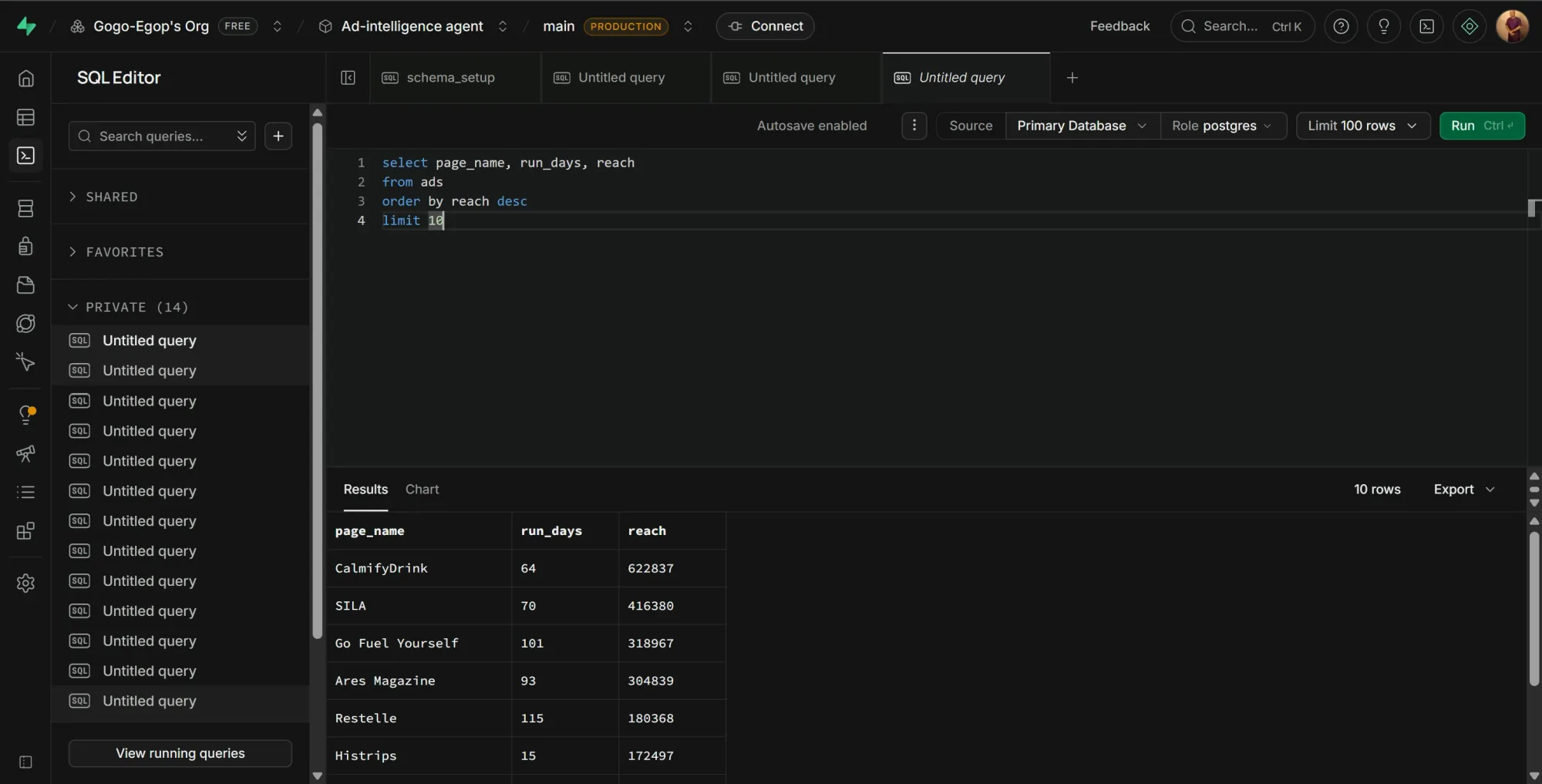Screen dimensions: 1542x784
Task: Open the branch switcher next to PRODUCTION
Action: coord(688,26)
